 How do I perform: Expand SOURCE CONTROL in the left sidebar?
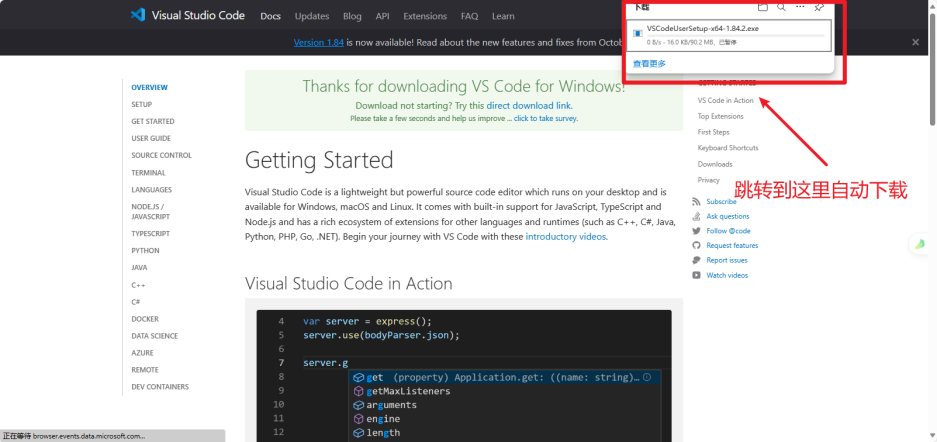coord(161,155)
